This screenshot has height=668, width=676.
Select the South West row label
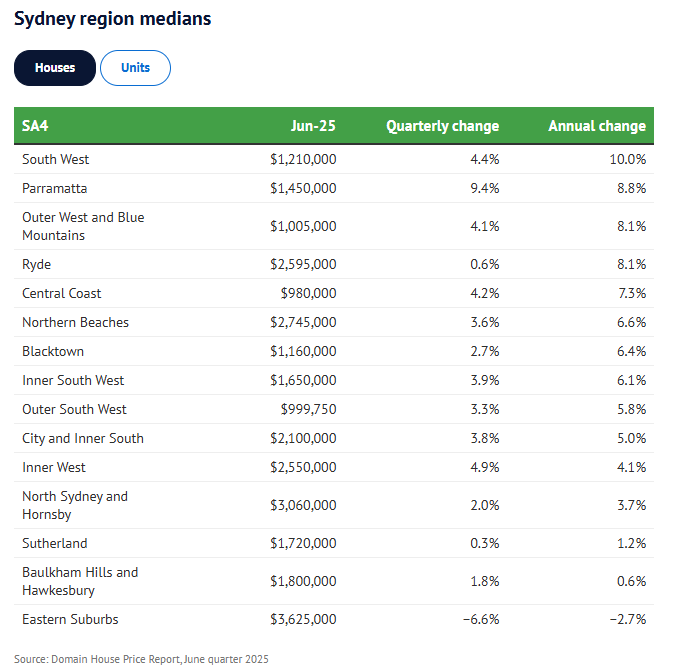(56, 159)
